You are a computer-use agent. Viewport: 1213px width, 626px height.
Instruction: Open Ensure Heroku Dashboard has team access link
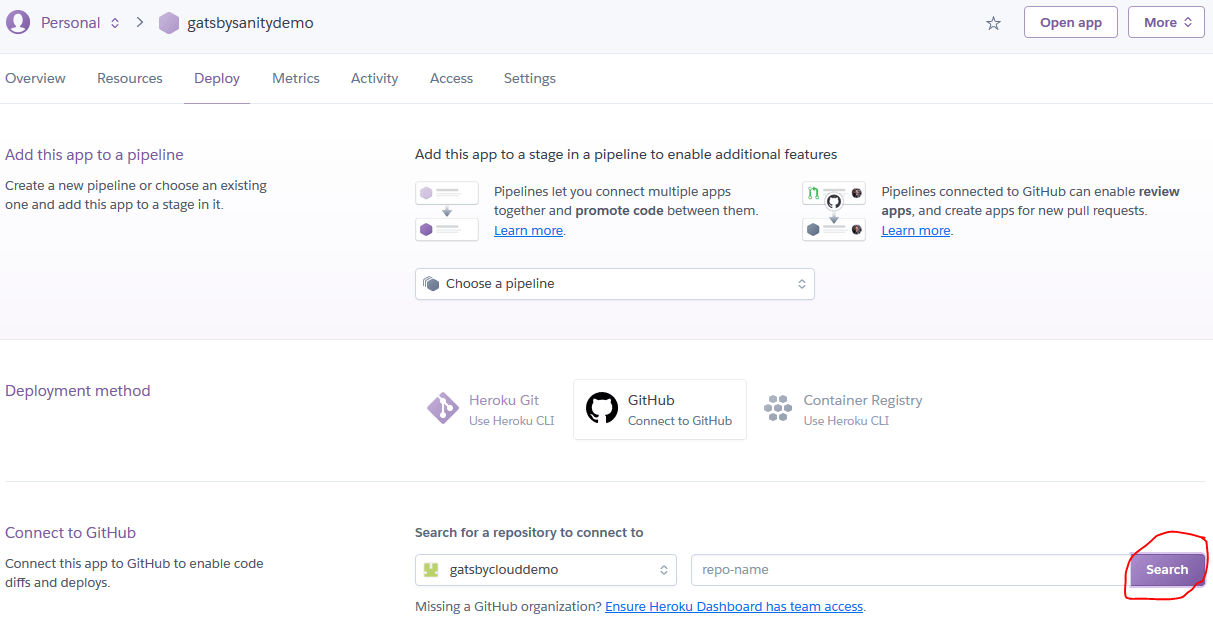734,606
